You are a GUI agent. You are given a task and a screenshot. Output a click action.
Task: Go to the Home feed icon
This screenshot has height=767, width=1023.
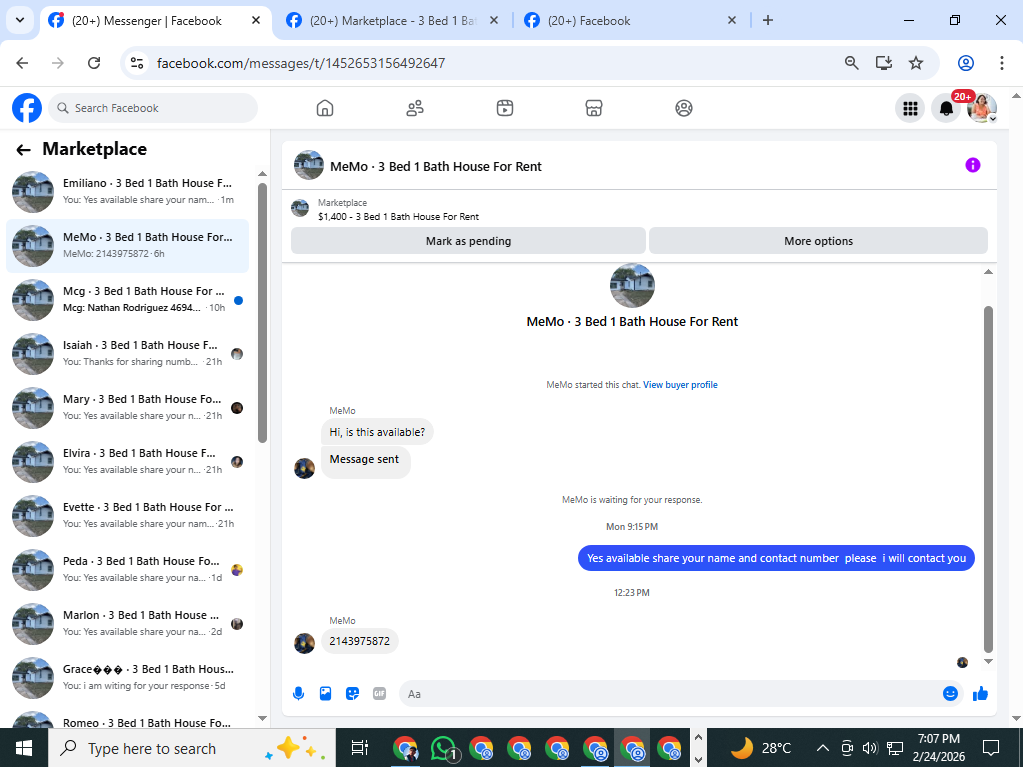(325, 108)
